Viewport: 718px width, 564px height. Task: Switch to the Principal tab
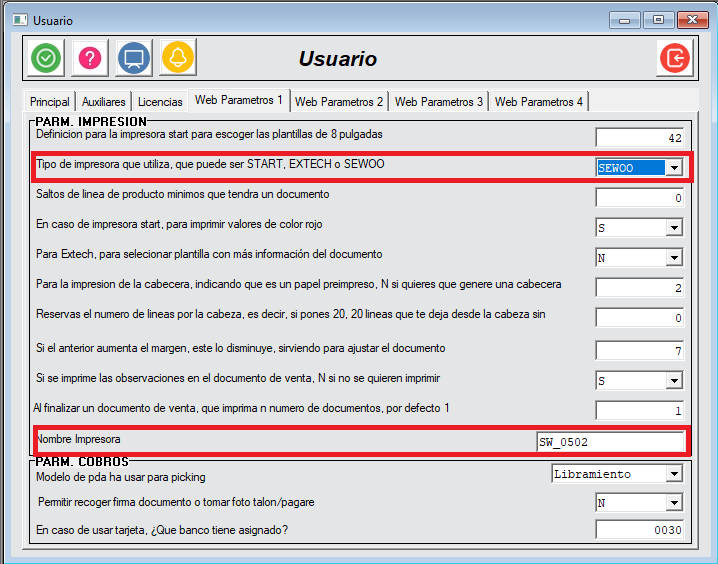pyautogui.click(x=49, y=102)
